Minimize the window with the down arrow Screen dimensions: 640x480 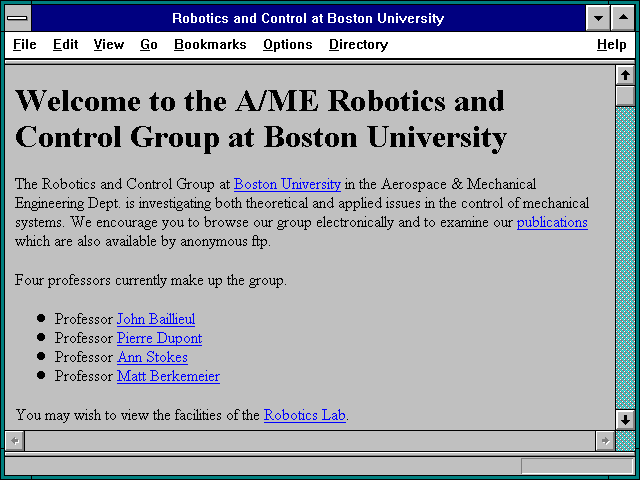[x=598, y=18]
